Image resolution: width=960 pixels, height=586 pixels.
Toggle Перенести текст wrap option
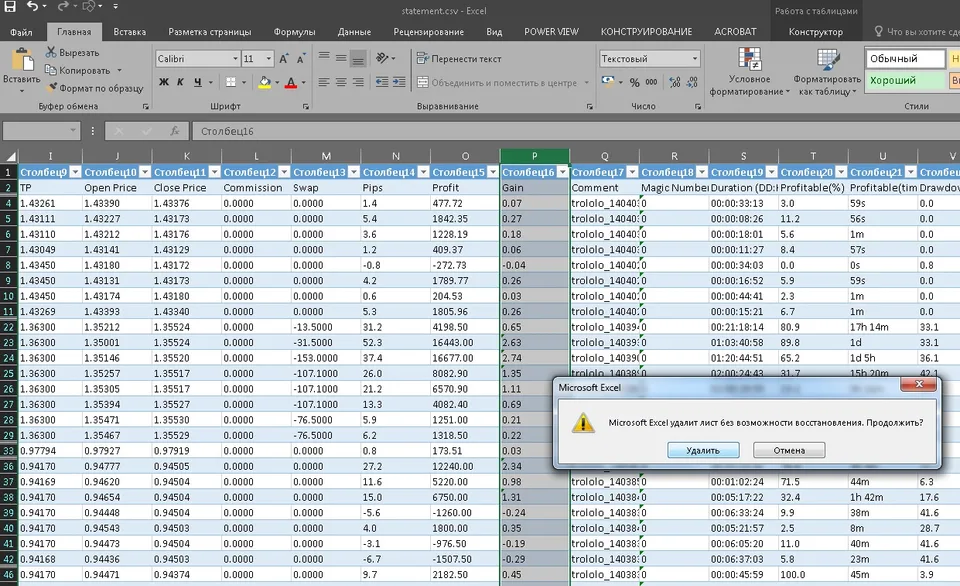click(x=459, y=59)
